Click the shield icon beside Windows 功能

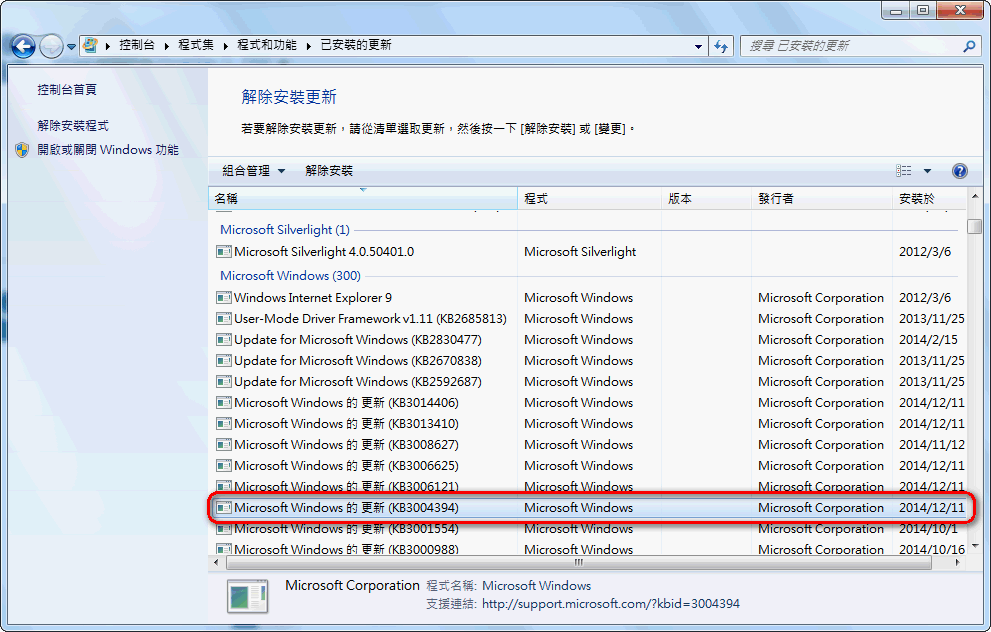pos(22,150)
